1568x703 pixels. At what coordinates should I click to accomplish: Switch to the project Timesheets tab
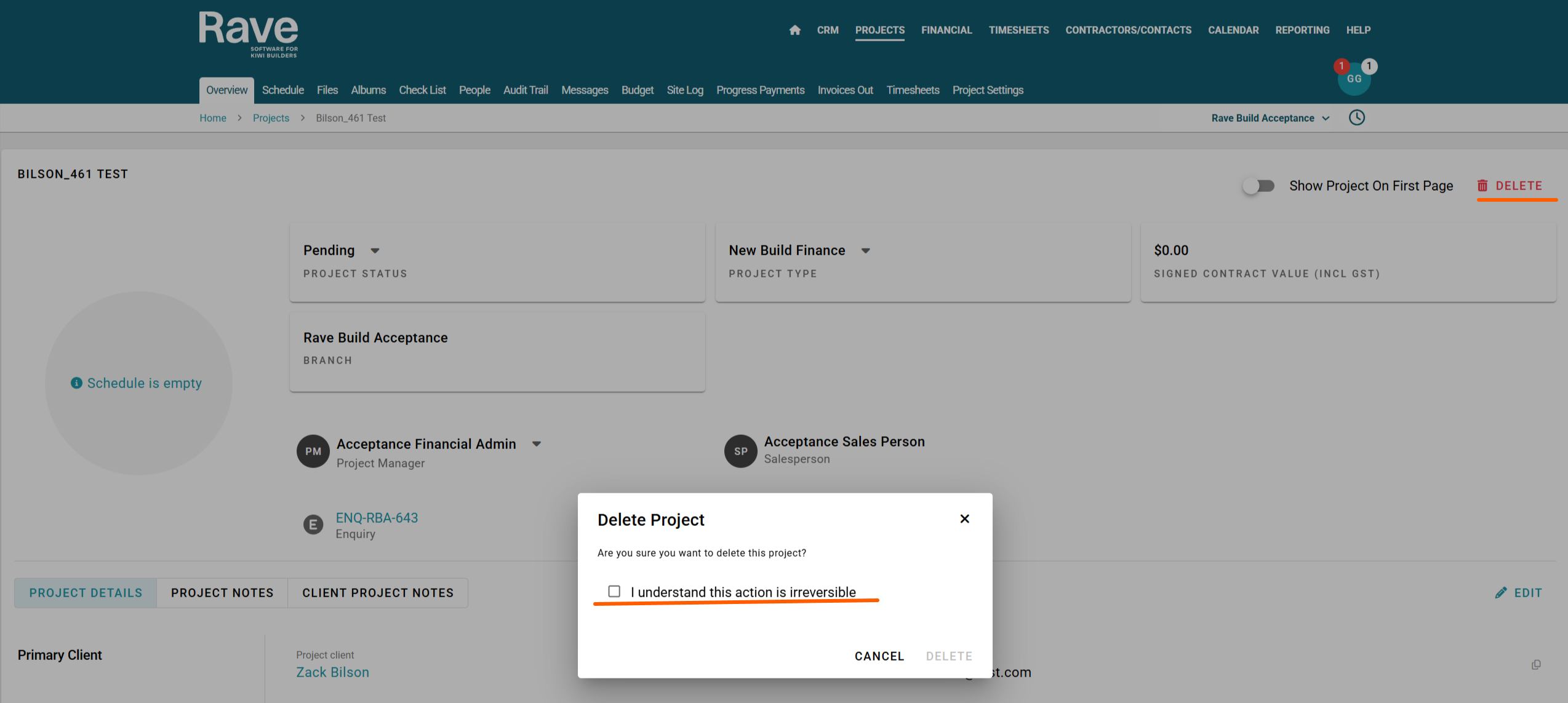[913, 90]
